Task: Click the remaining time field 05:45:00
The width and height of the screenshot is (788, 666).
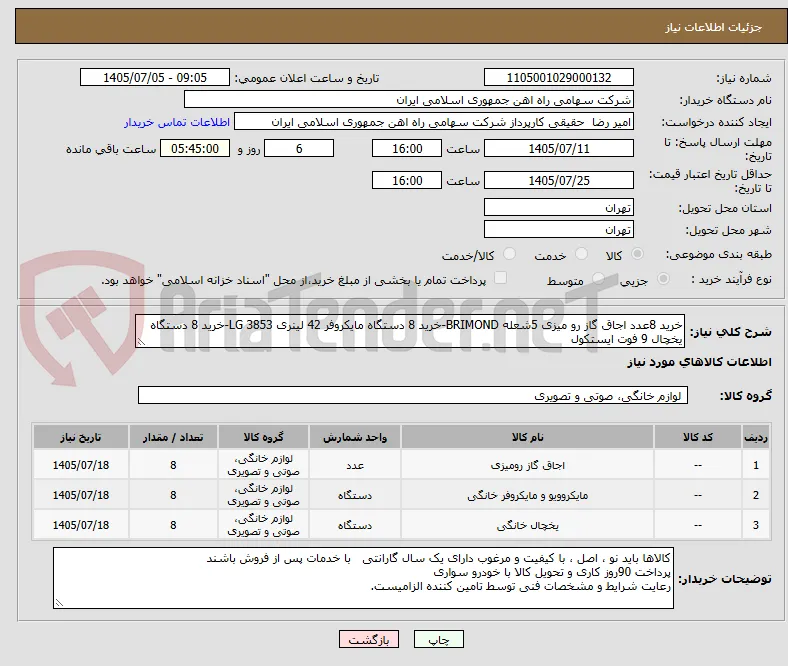Action: tap(195, 149)
